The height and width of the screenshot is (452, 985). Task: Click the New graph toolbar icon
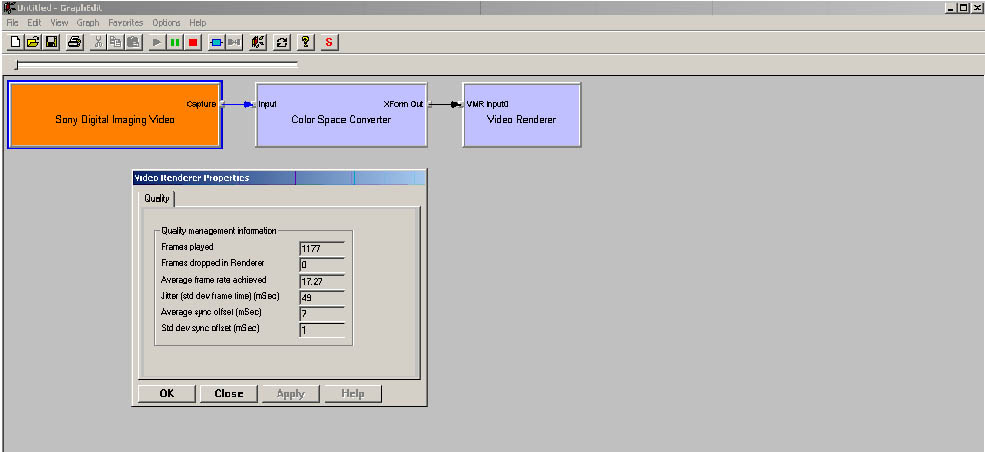pos(15,42)
